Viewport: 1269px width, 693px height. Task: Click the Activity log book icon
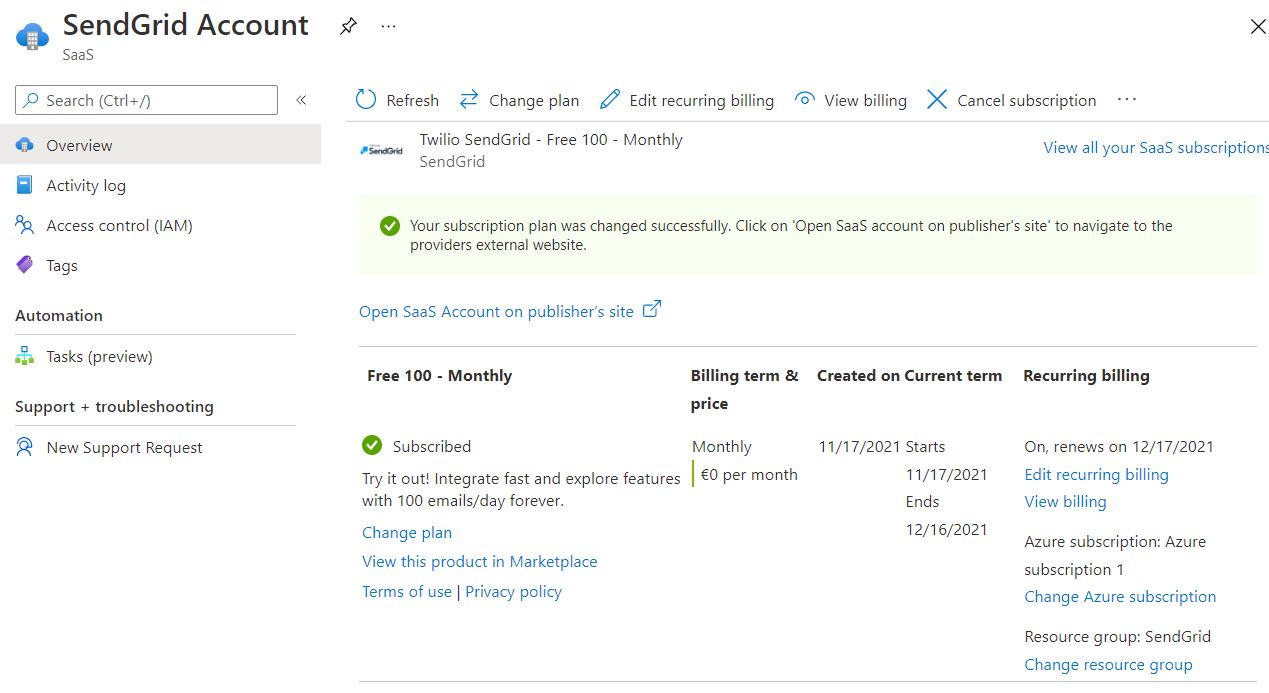(x=25, y=185)
